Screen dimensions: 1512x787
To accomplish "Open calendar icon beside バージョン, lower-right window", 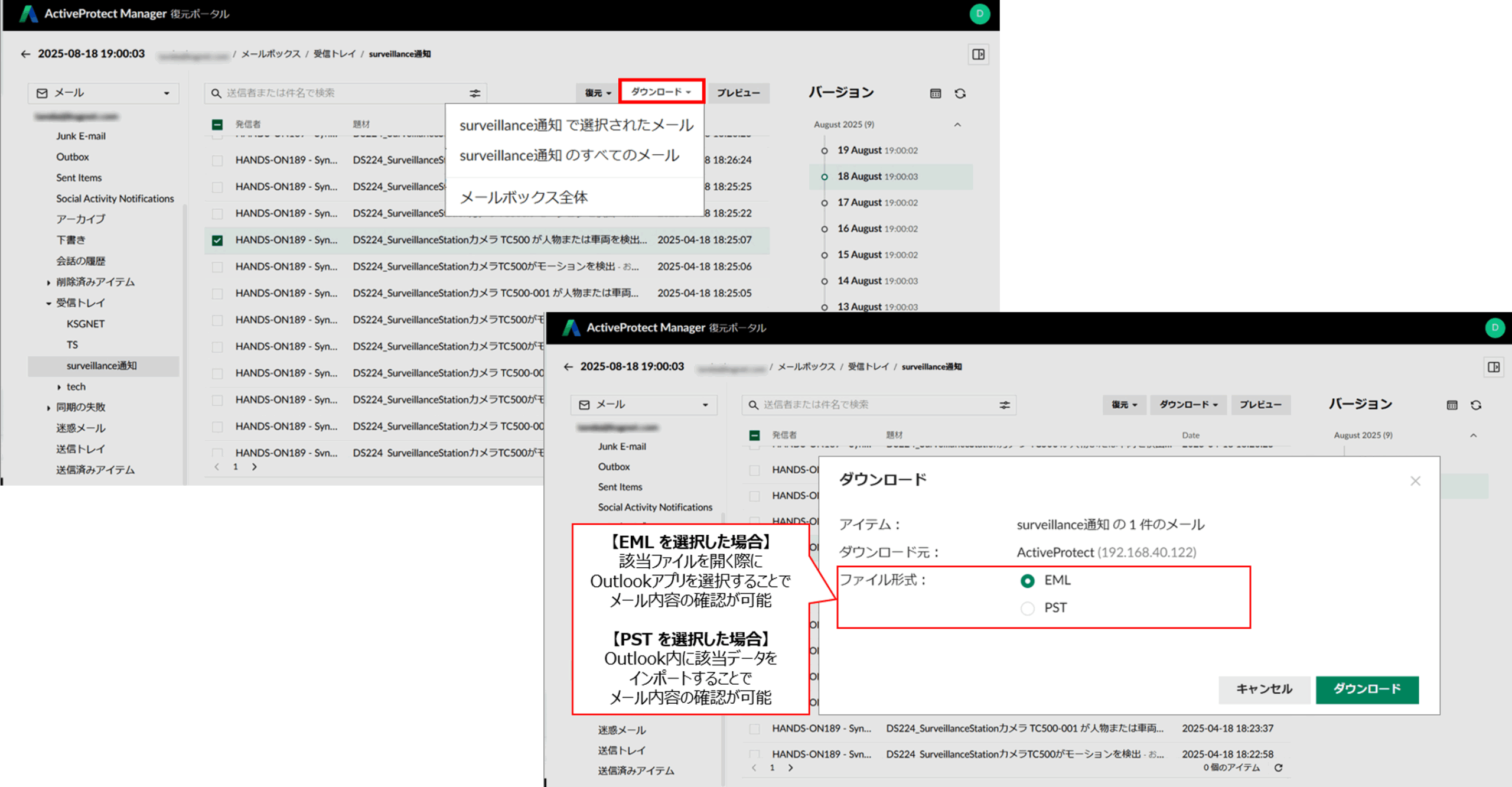I will tap(1452, 405).
